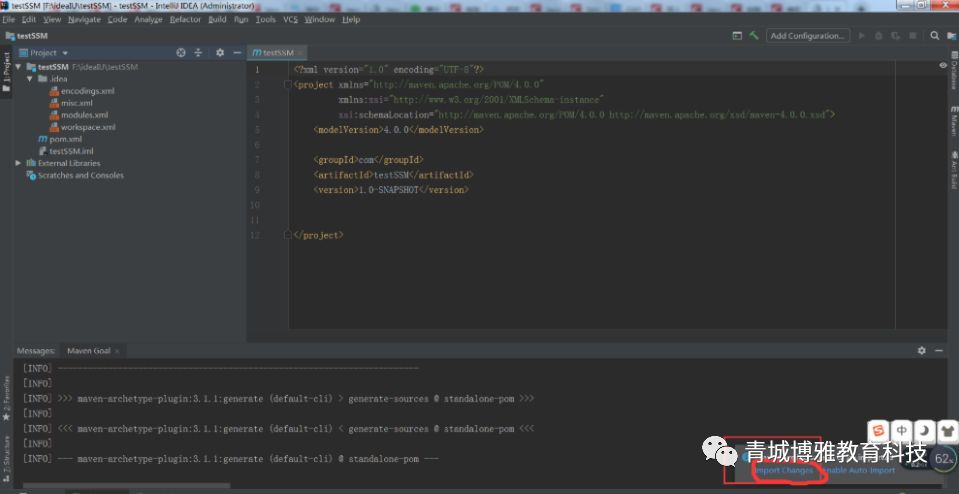Click the editor inspection eye icon
This screenshot has height=494, width=959.
(x=942, y=65)
